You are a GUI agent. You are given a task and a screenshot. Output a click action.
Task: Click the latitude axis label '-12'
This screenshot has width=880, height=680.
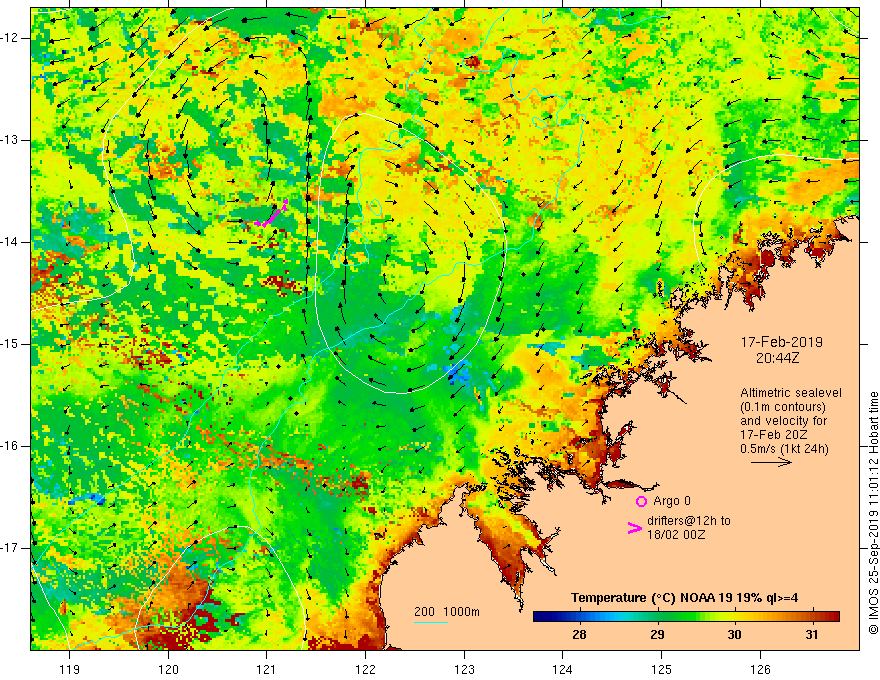pyautogui.click(x=11, y=38)
